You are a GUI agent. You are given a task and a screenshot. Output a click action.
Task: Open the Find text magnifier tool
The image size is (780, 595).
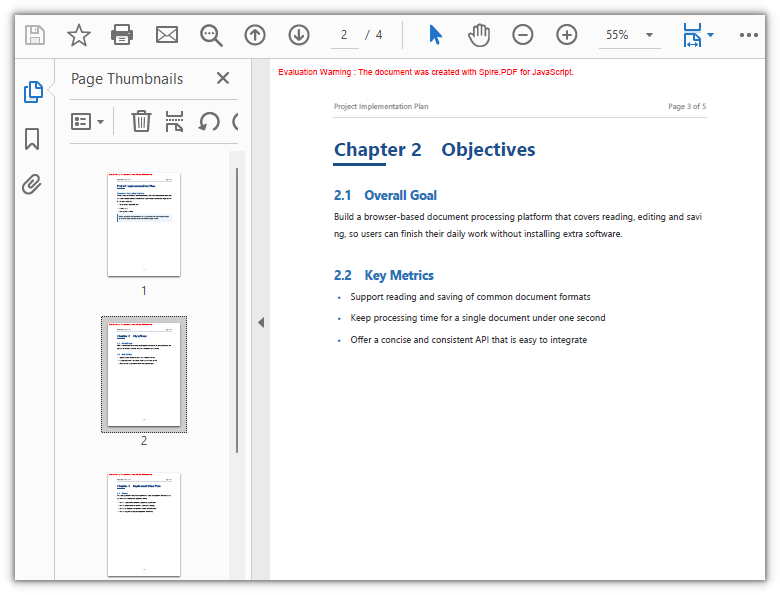[211, 35]
